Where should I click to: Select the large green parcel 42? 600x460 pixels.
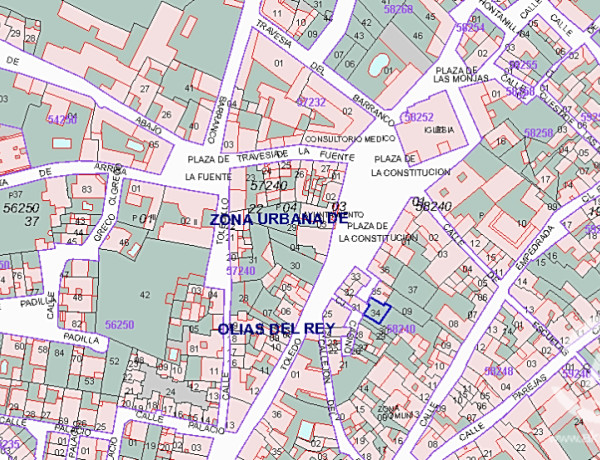click(x=146, y=294)
